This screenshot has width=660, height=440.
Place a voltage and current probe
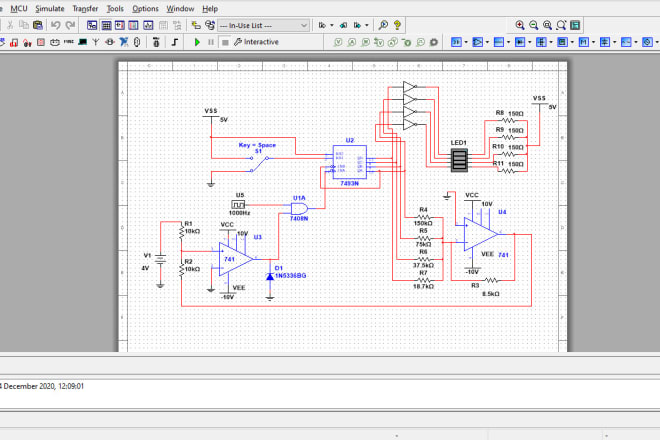pos(393,42)
